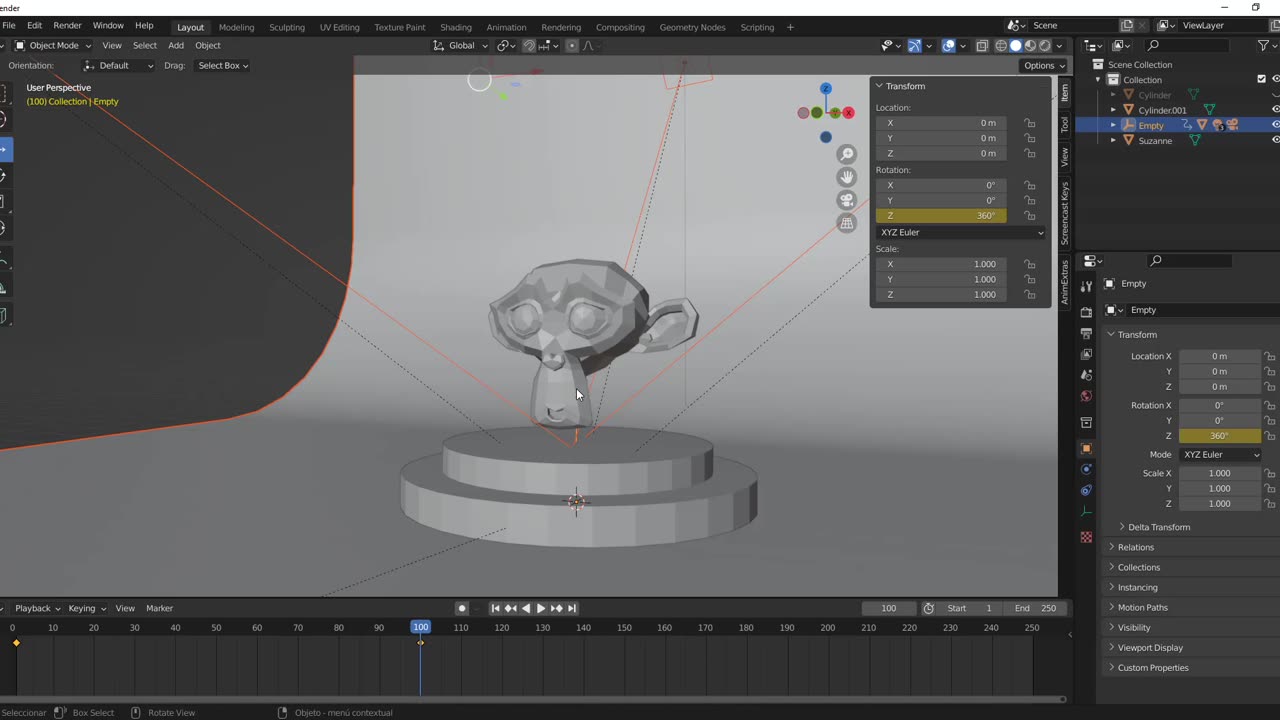Open Render properties tab icon
This screenshot has width=1280, height=720.
(1086, 312)
